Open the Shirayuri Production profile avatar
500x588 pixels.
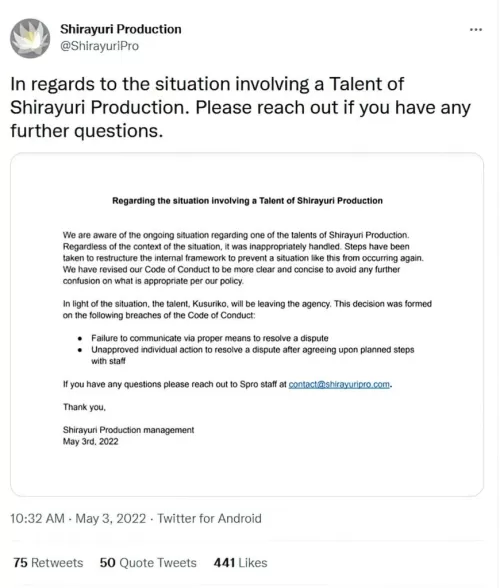click(30, 38)
